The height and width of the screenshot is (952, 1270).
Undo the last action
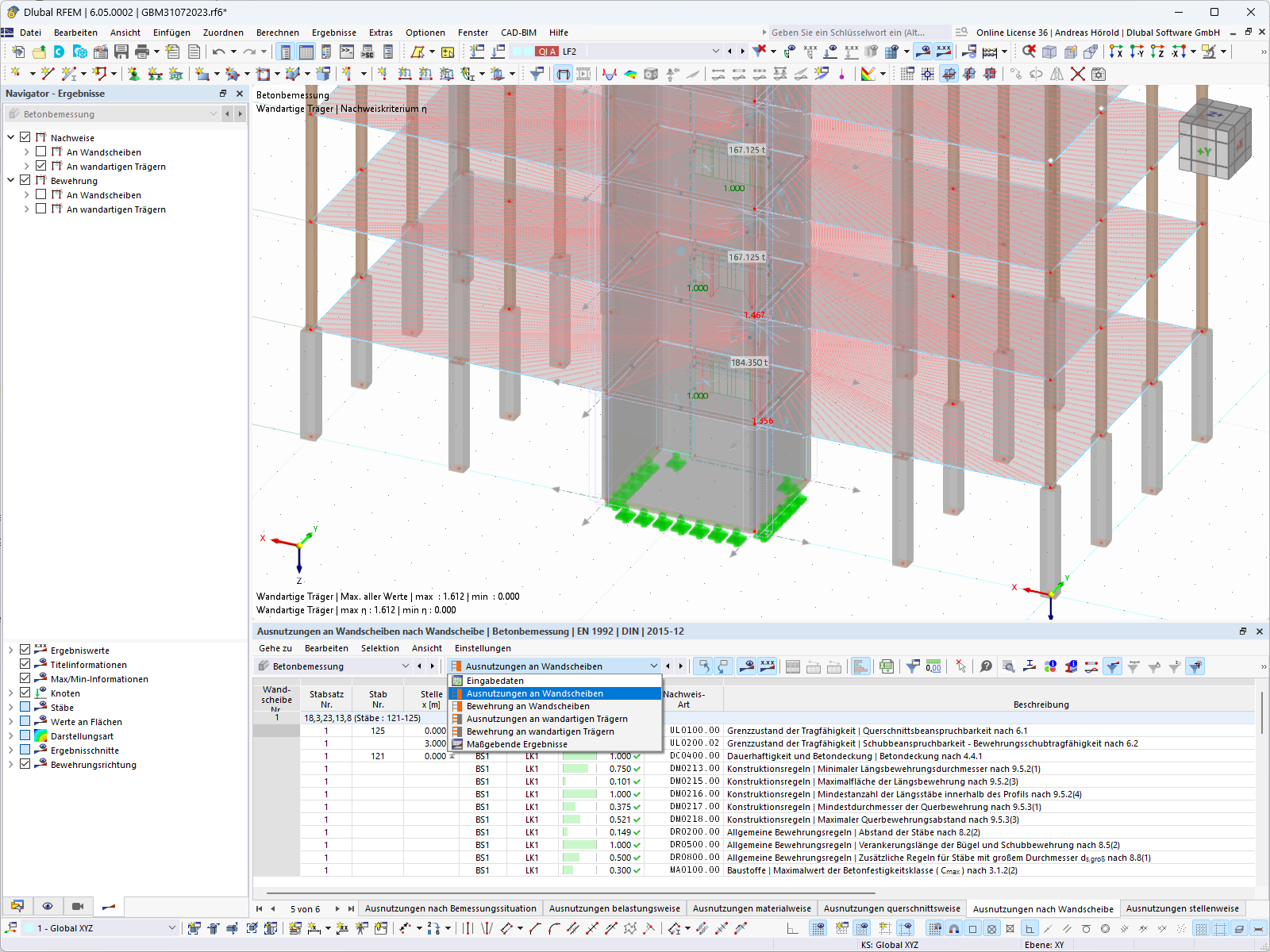218,51
